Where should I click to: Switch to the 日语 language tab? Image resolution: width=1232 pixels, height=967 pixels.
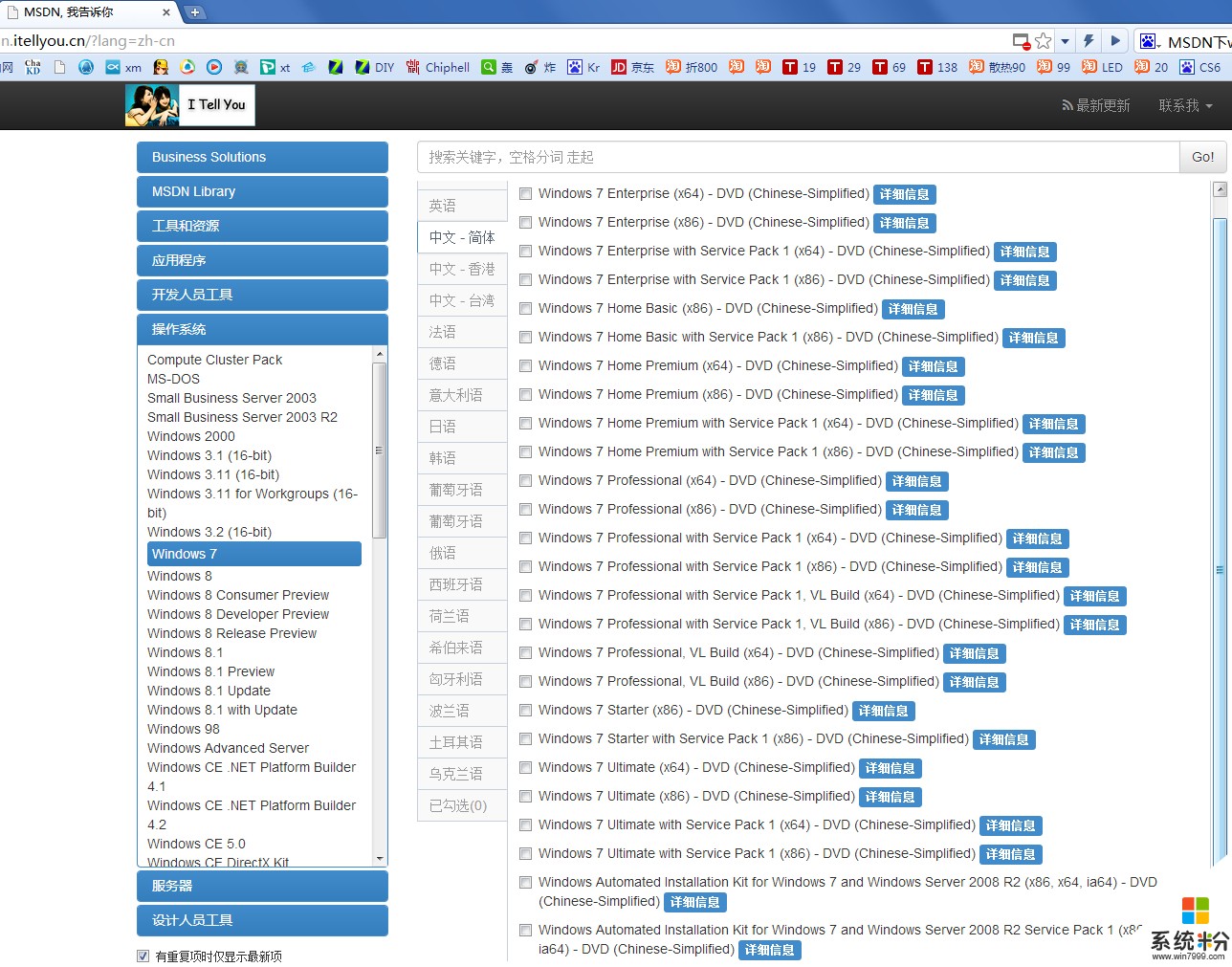(x=462, y=427)
